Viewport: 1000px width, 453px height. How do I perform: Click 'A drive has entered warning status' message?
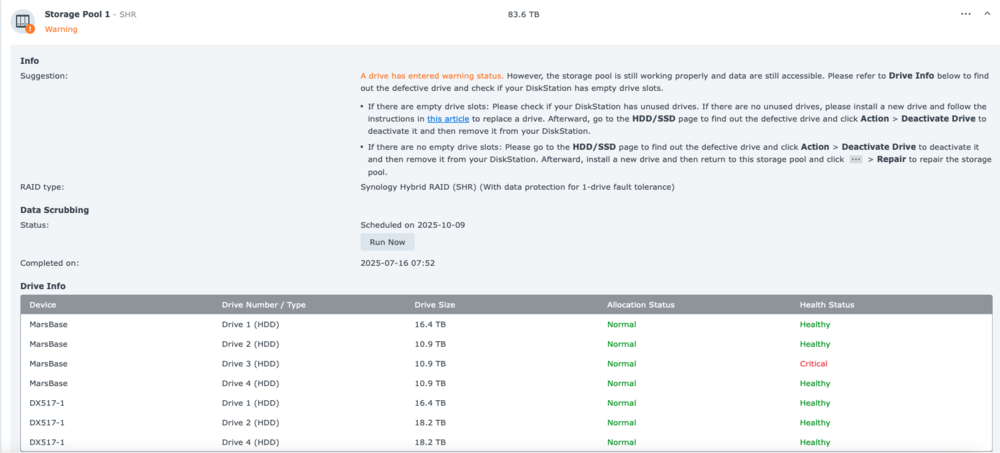[x=432, y=75]
